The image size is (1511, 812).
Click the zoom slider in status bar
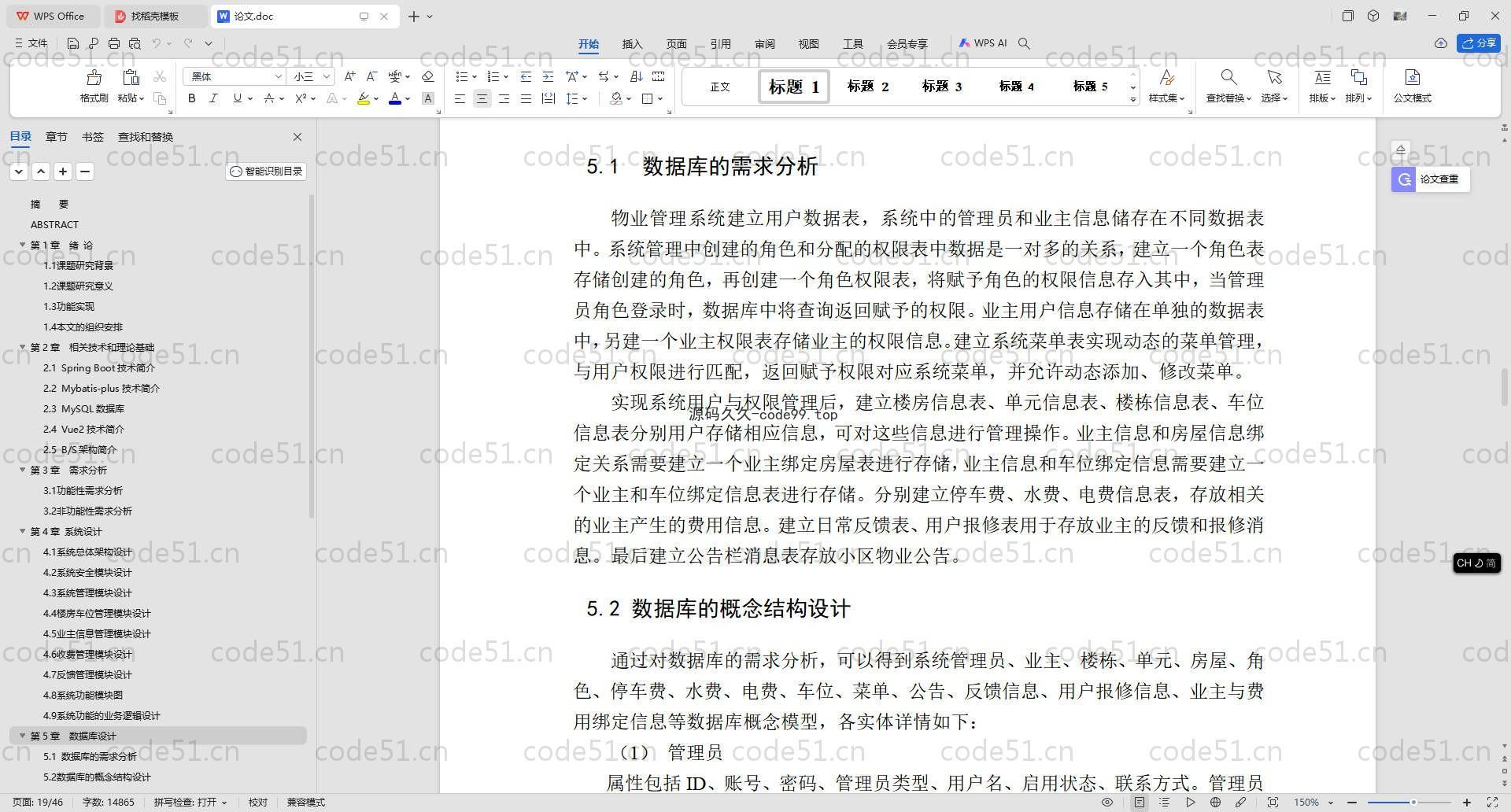pyautogui.click(x=1413, y=803)
